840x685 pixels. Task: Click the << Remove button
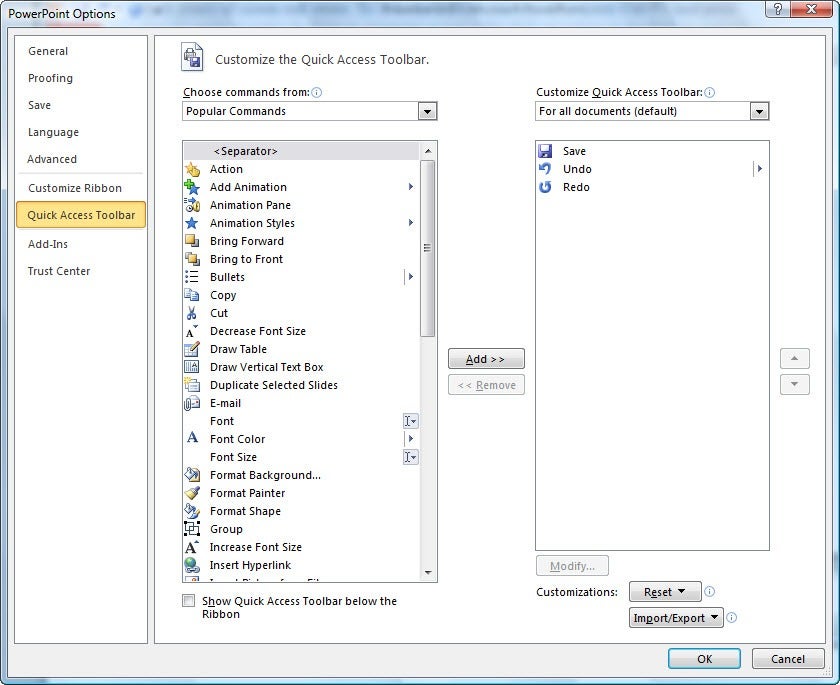pos(486,385)
